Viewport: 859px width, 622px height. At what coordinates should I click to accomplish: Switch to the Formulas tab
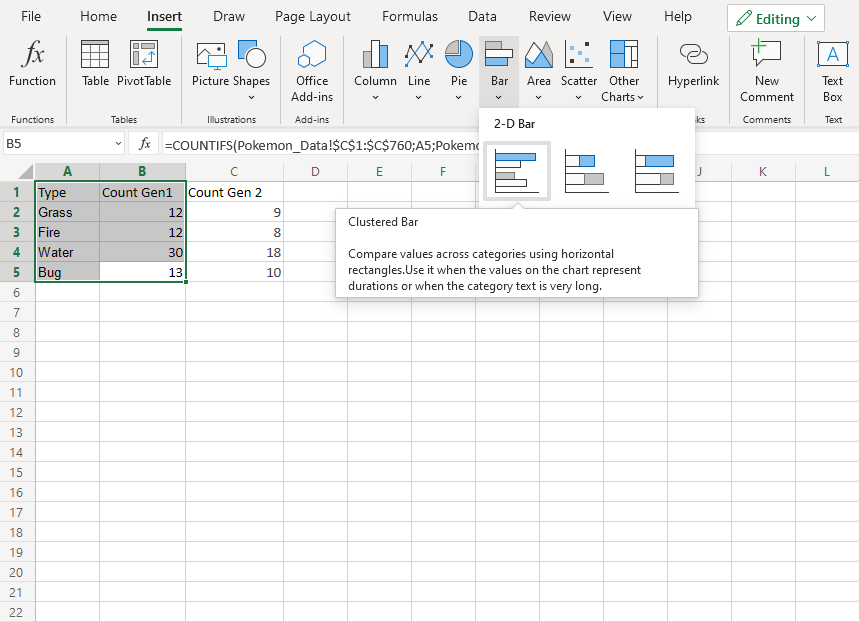(409, 17)
